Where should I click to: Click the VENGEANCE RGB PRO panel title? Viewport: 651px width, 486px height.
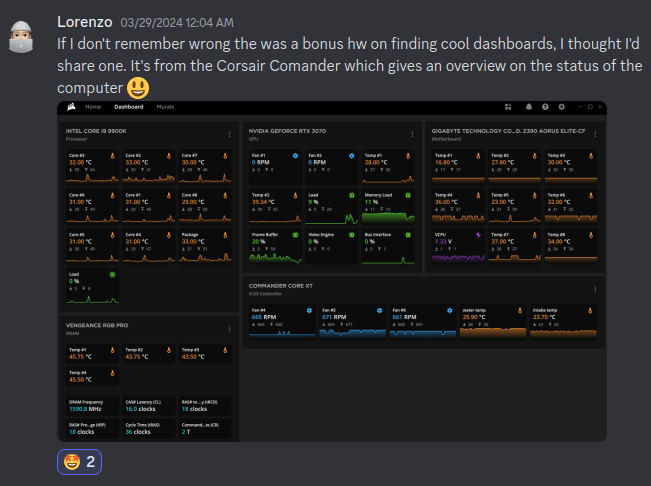[97, 325]
